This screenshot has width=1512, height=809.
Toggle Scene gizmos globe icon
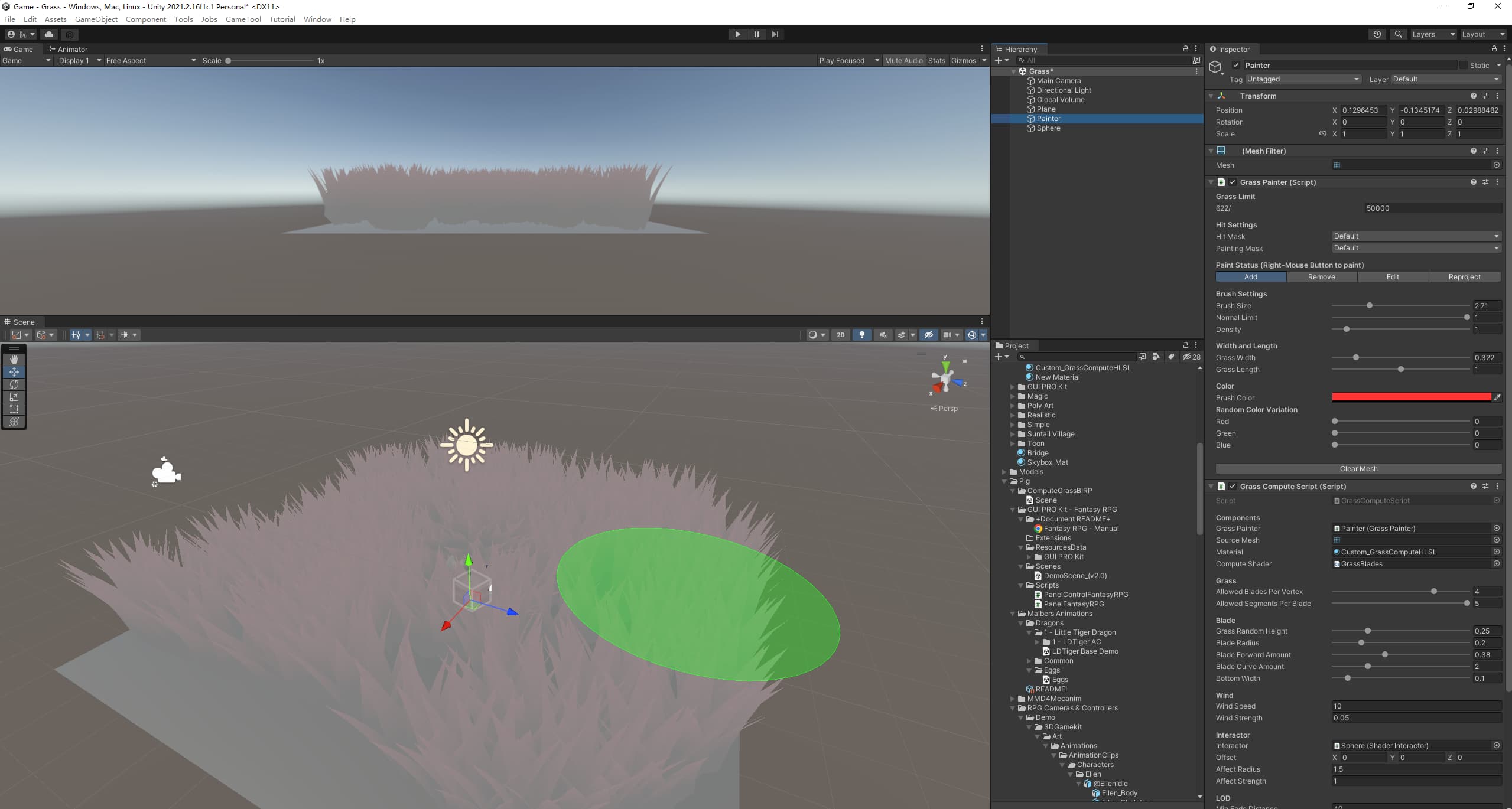coord(971,335)
